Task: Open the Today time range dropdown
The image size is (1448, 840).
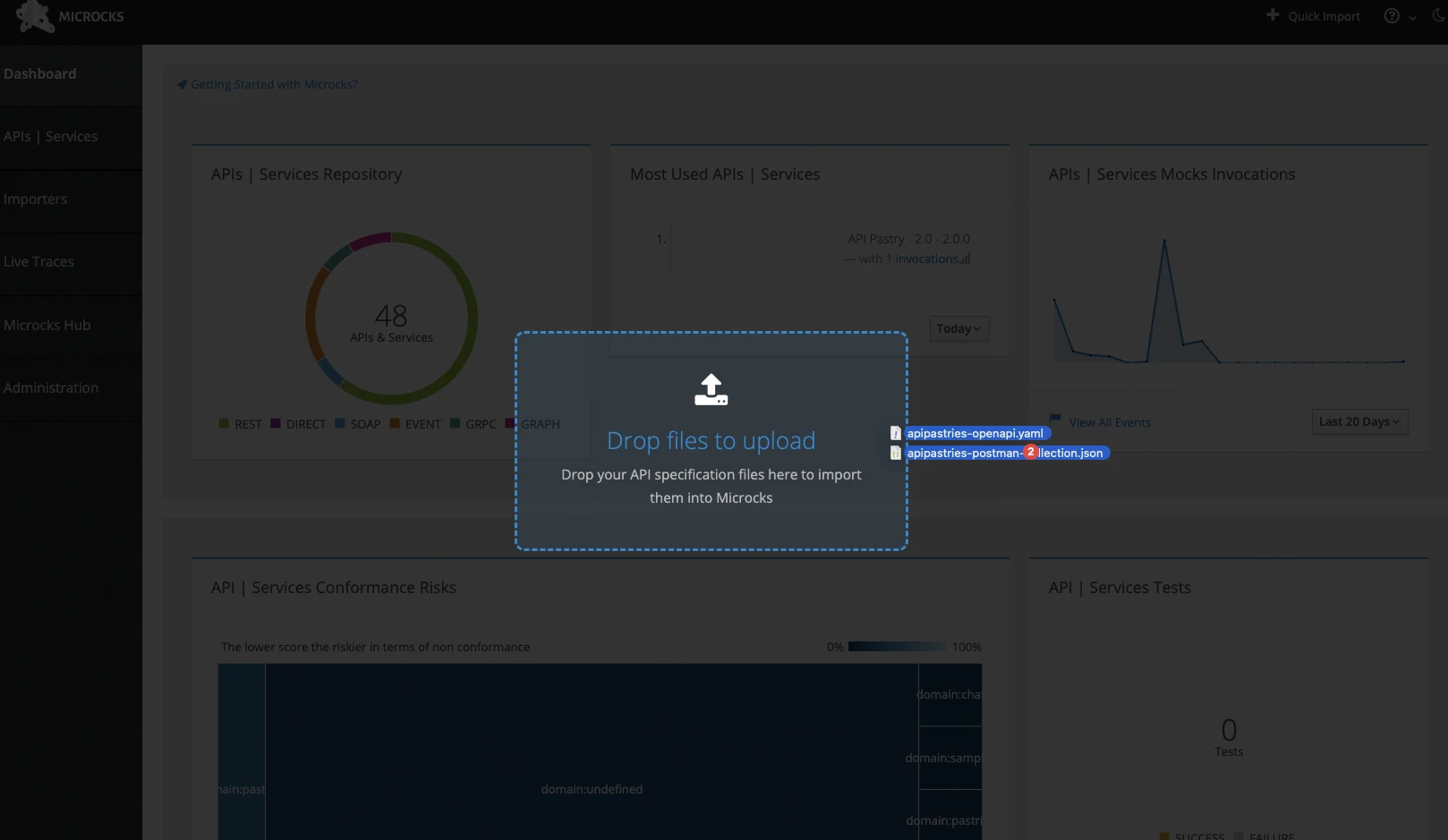Action: [958, 328]
